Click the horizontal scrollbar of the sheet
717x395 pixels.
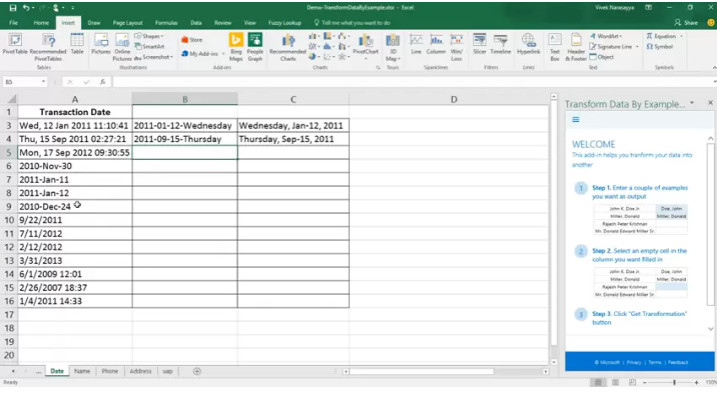pyautogui.click(x=422, y=371)
